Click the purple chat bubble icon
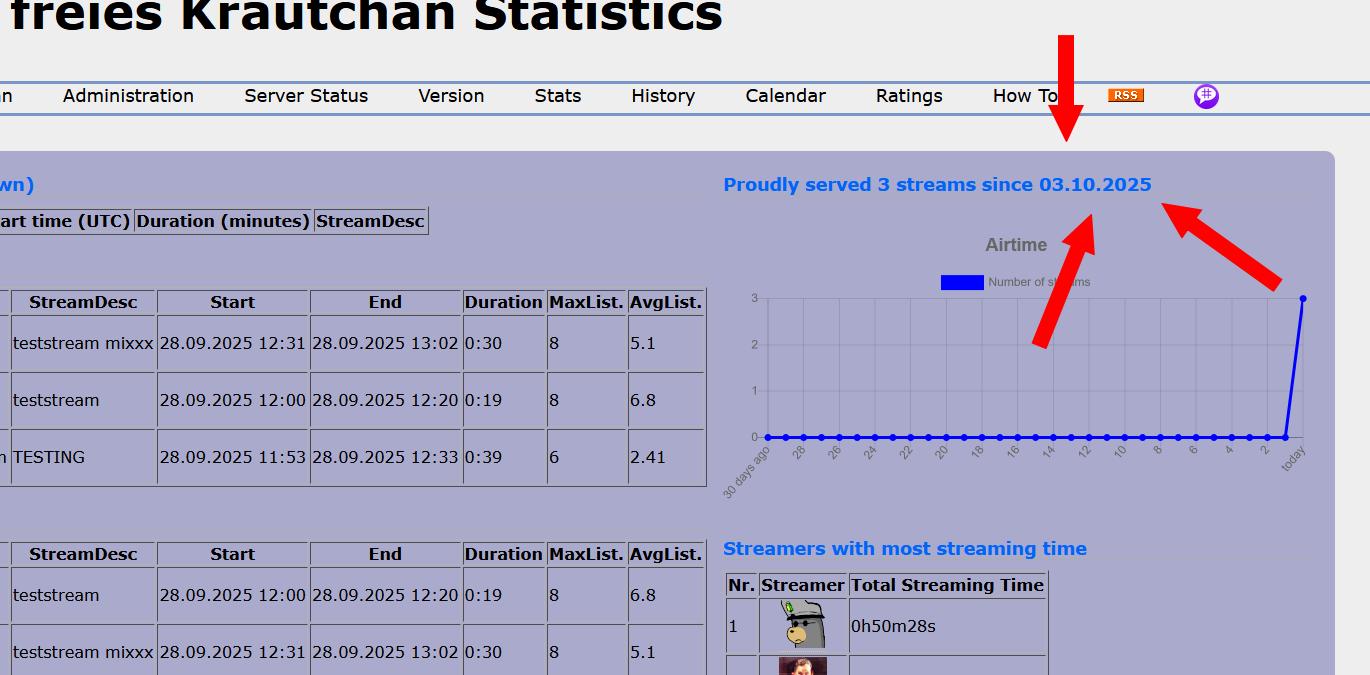1370x675 pixels. 1206,96
